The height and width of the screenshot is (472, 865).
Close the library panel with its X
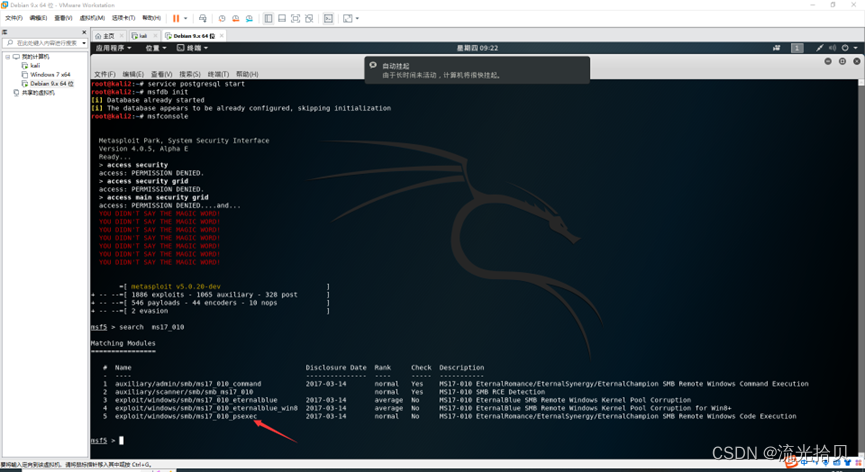84,32
